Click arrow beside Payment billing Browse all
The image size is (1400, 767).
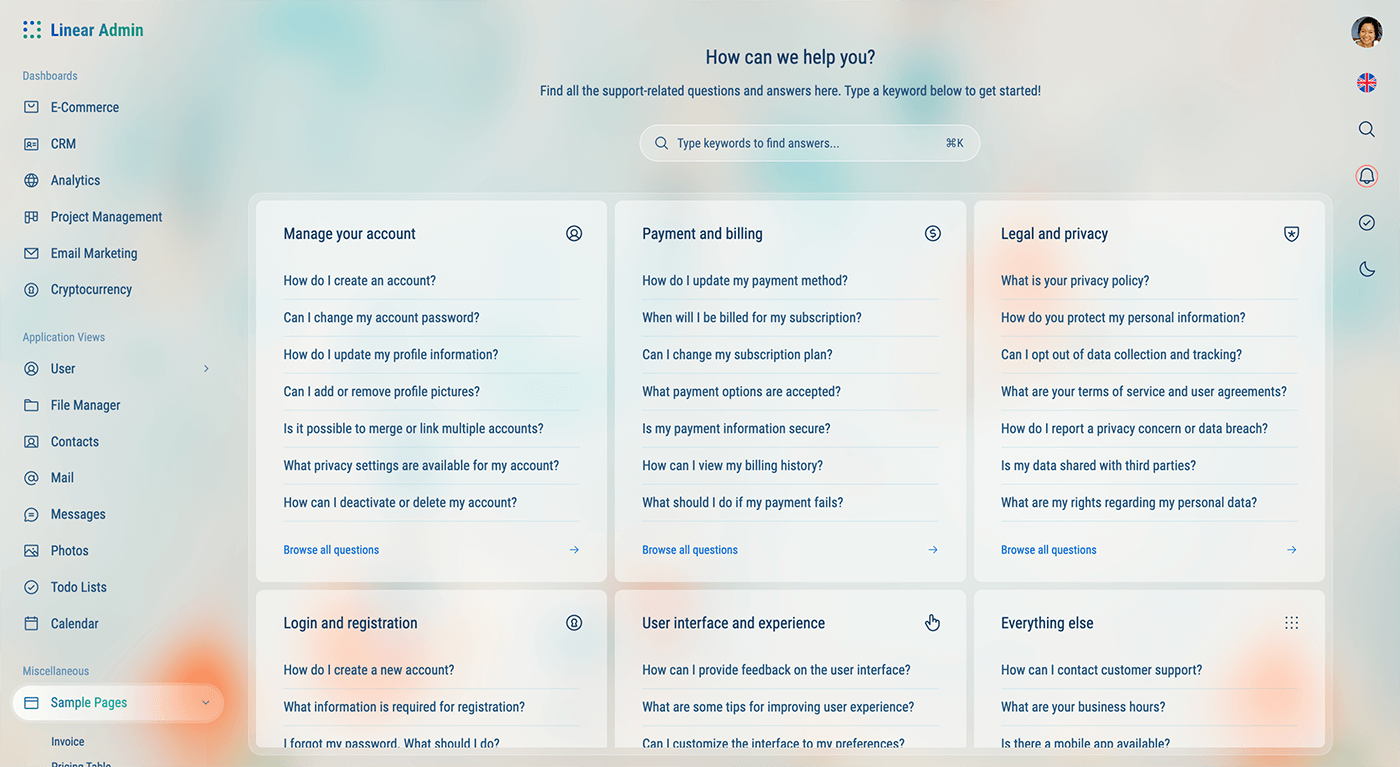point(933,550)
